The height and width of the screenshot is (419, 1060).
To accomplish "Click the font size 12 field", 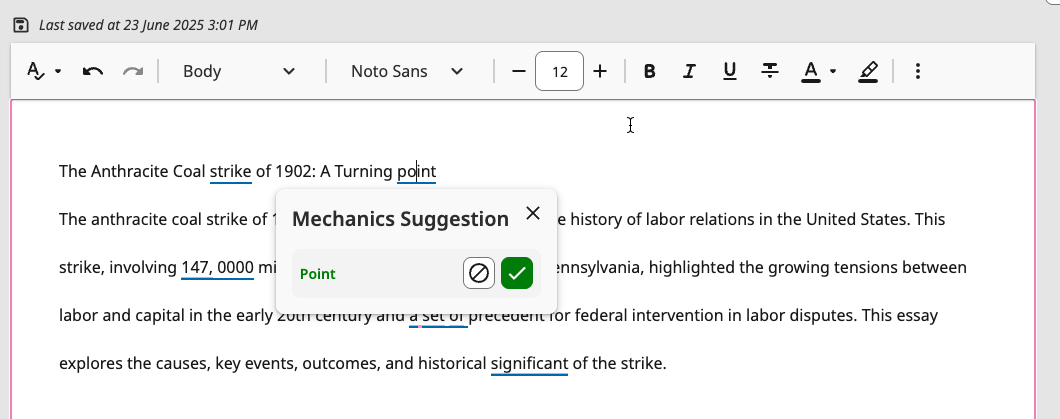I will point(560,72).
